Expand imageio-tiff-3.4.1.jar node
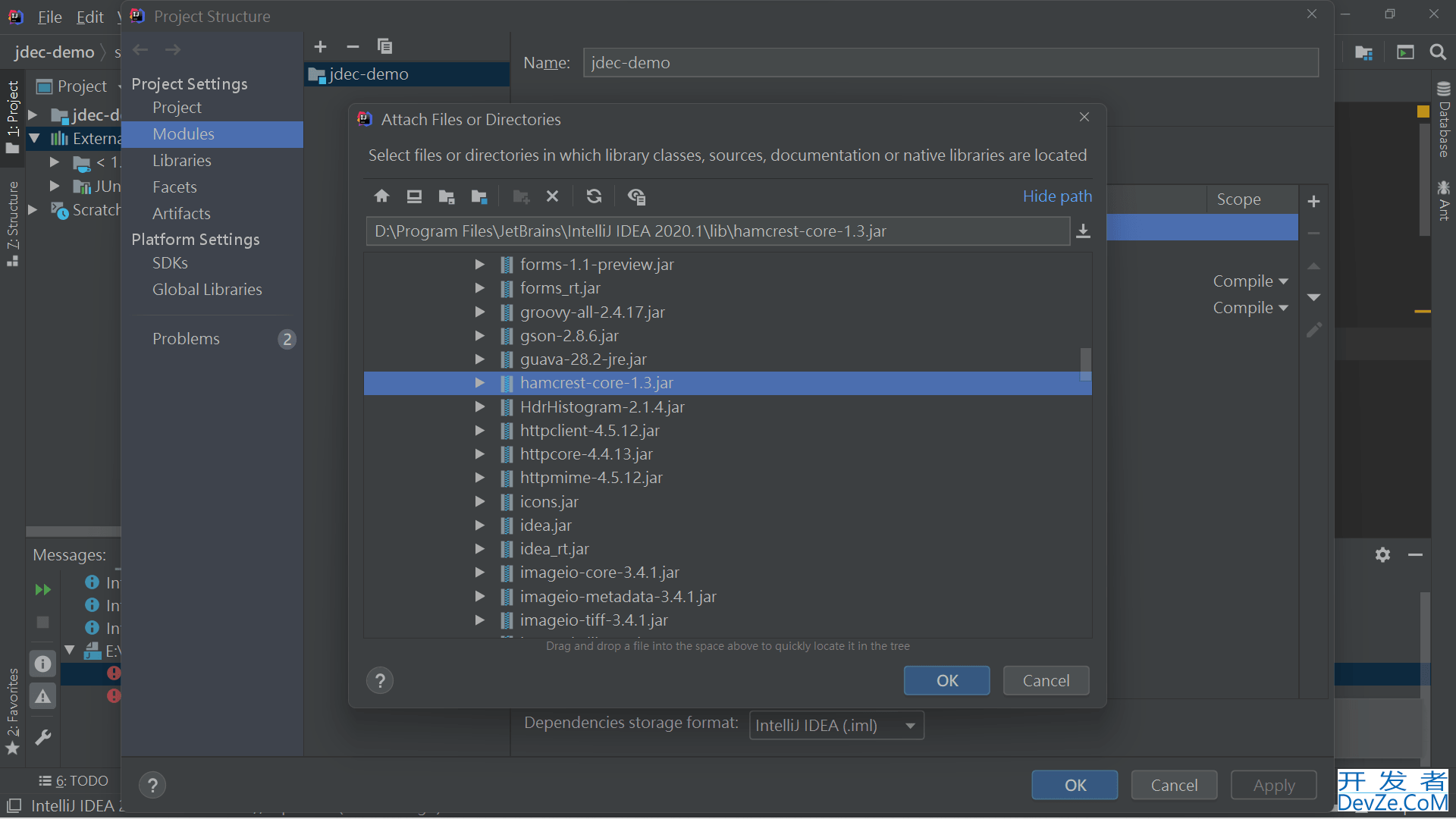 (x=479, y=620)
